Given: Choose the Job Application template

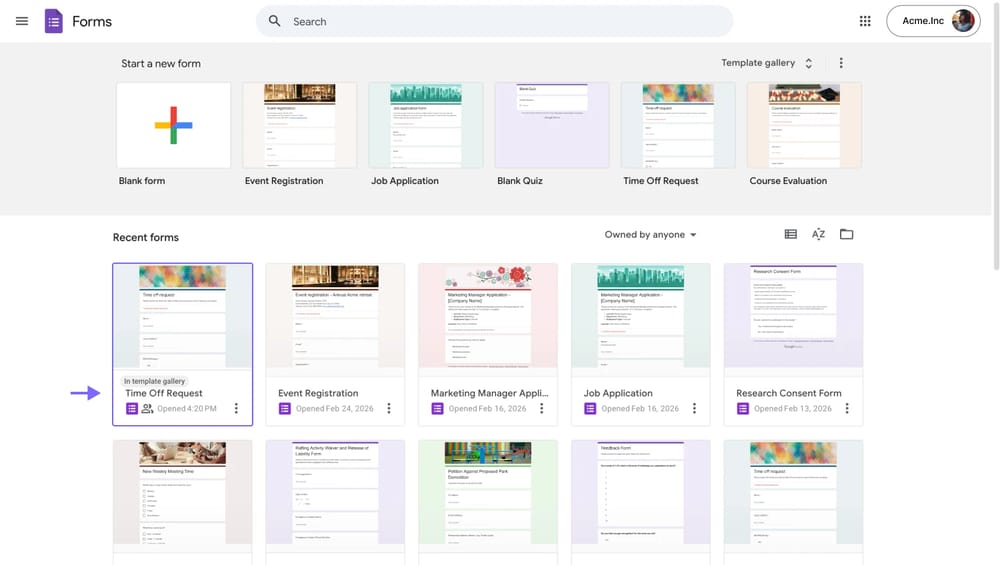Looking at the screenshot, I should point(426,125).
